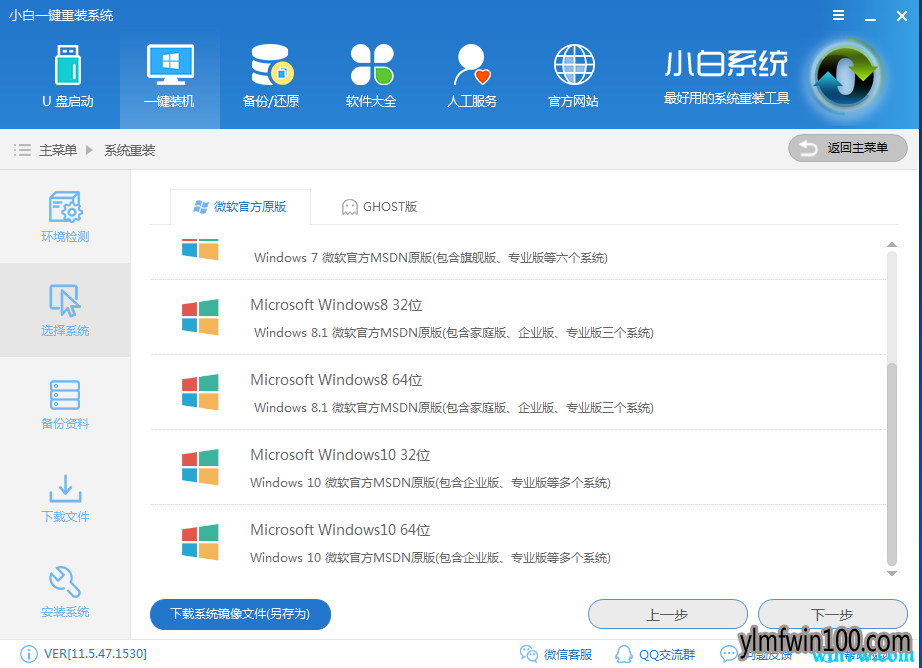This screenshot has height=668, width=922.
Task: Click the 备份资料 backup data step
Action: 65,404
